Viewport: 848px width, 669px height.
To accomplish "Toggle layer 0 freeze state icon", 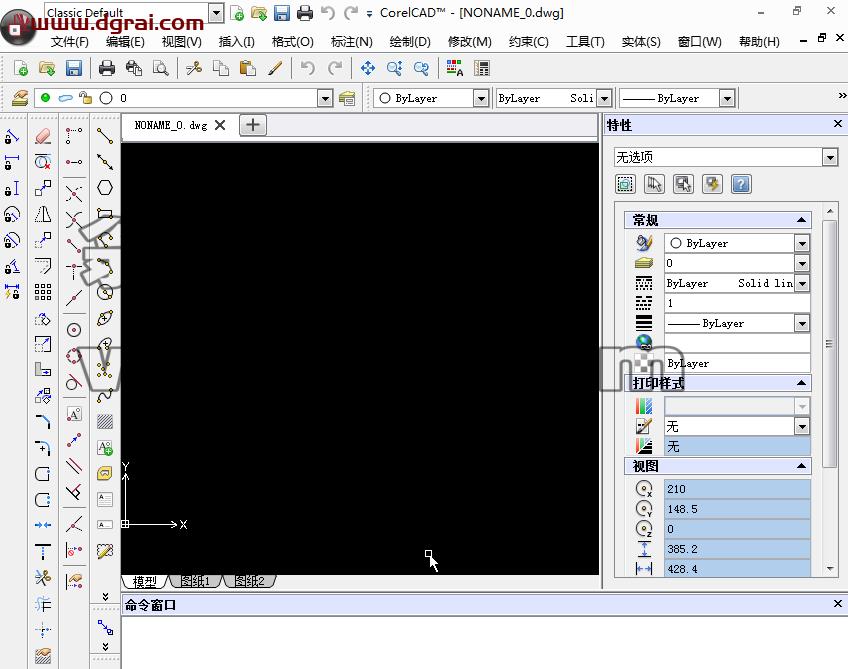I will click(65, 98).
